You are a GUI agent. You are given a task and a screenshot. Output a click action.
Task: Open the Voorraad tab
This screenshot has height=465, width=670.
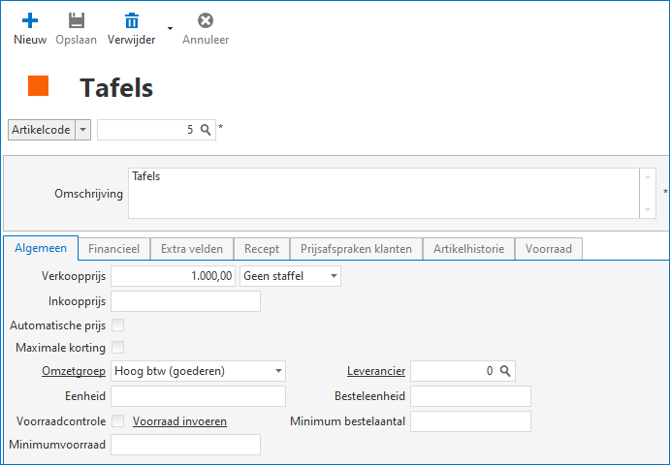[549, 249]
